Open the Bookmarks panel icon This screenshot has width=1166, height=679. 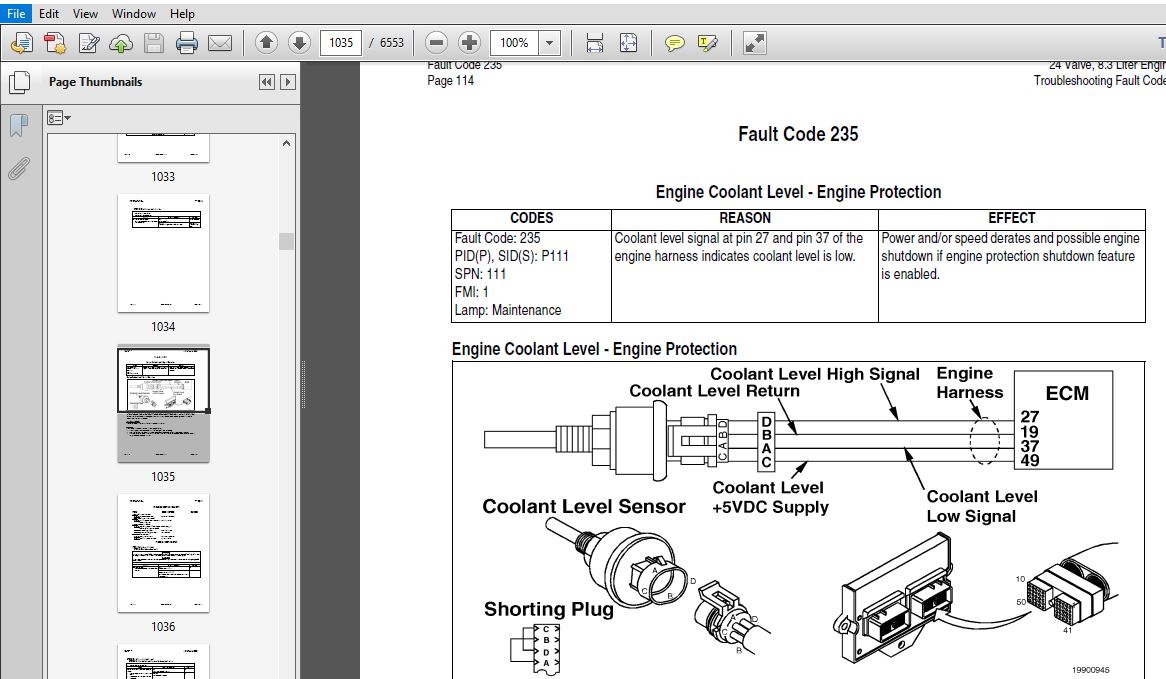19,125
